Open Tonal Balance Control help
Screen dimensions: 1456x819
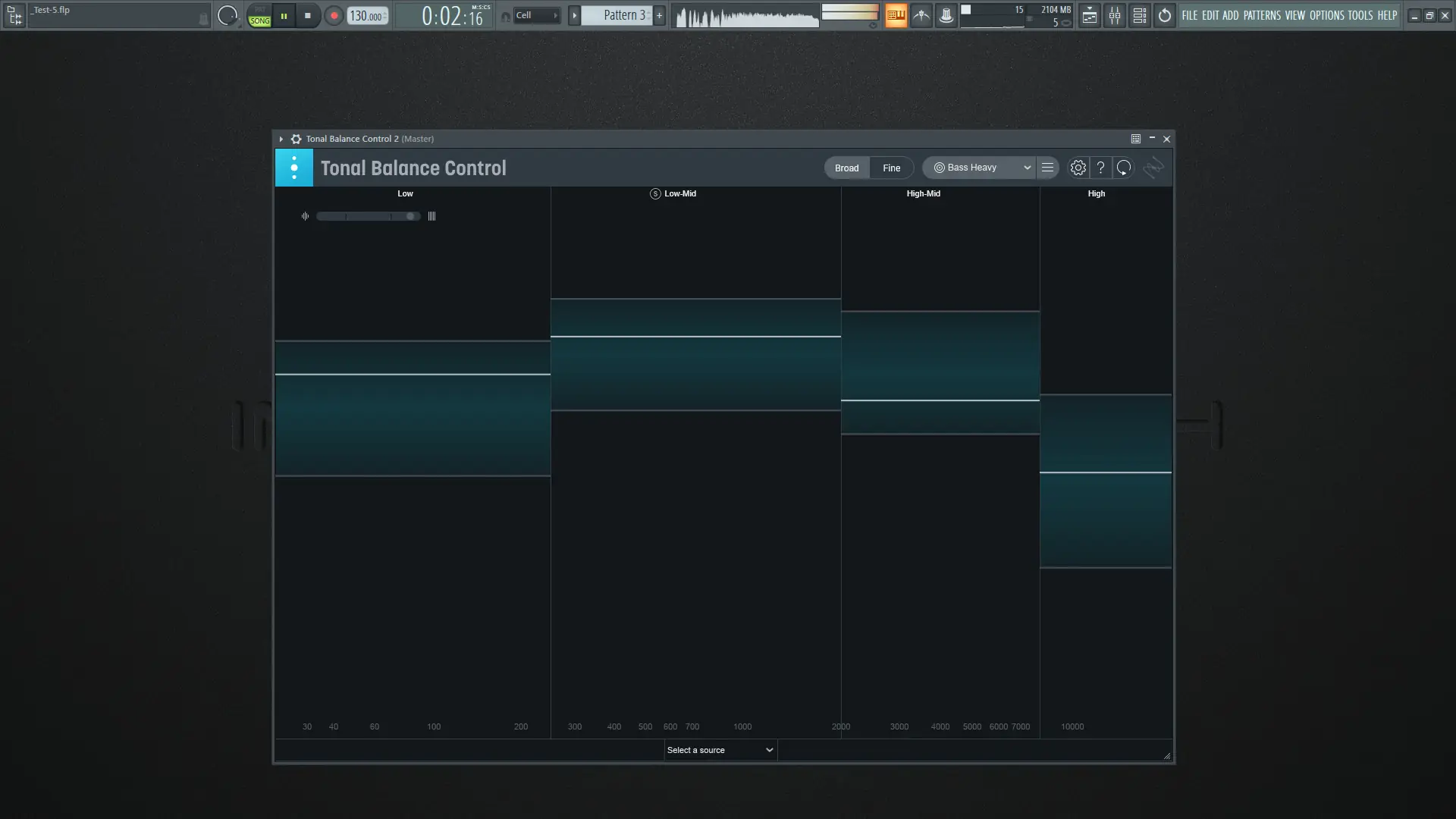(1100, 168)
